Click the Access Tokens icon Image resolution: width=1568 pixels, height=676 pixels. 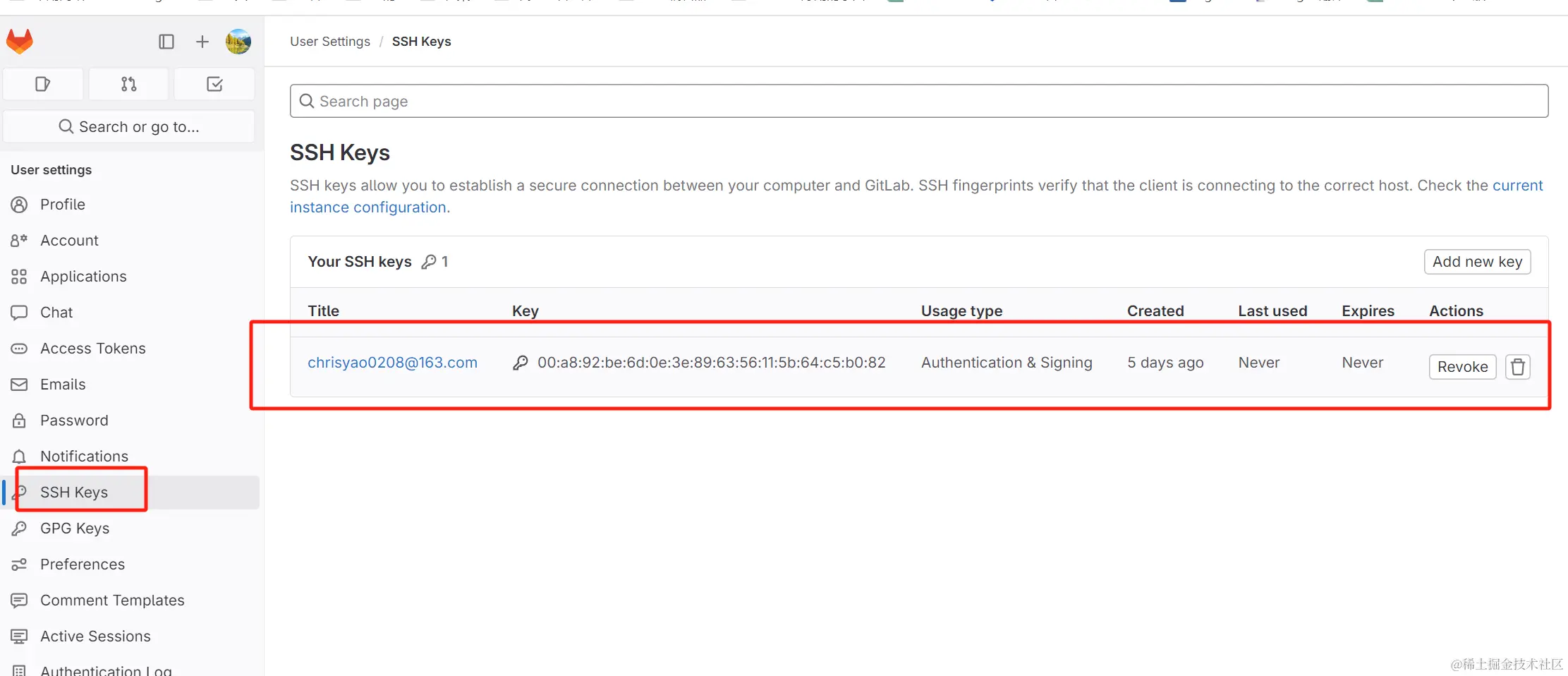click(19, 349)
